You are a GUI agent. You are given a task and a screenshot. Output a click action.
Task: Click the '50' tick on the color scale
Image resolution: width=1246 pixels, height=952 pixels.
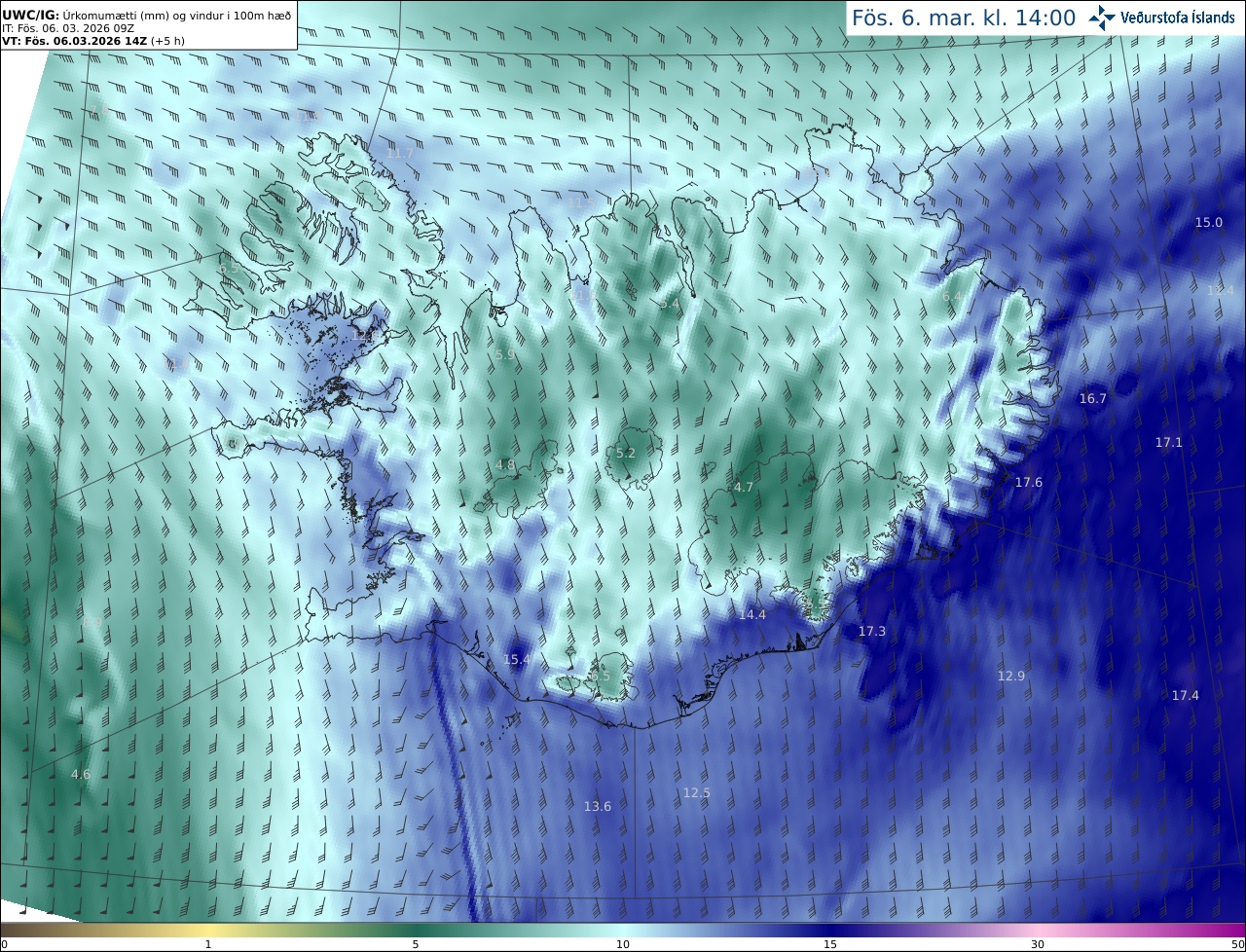pos(1238,944)
